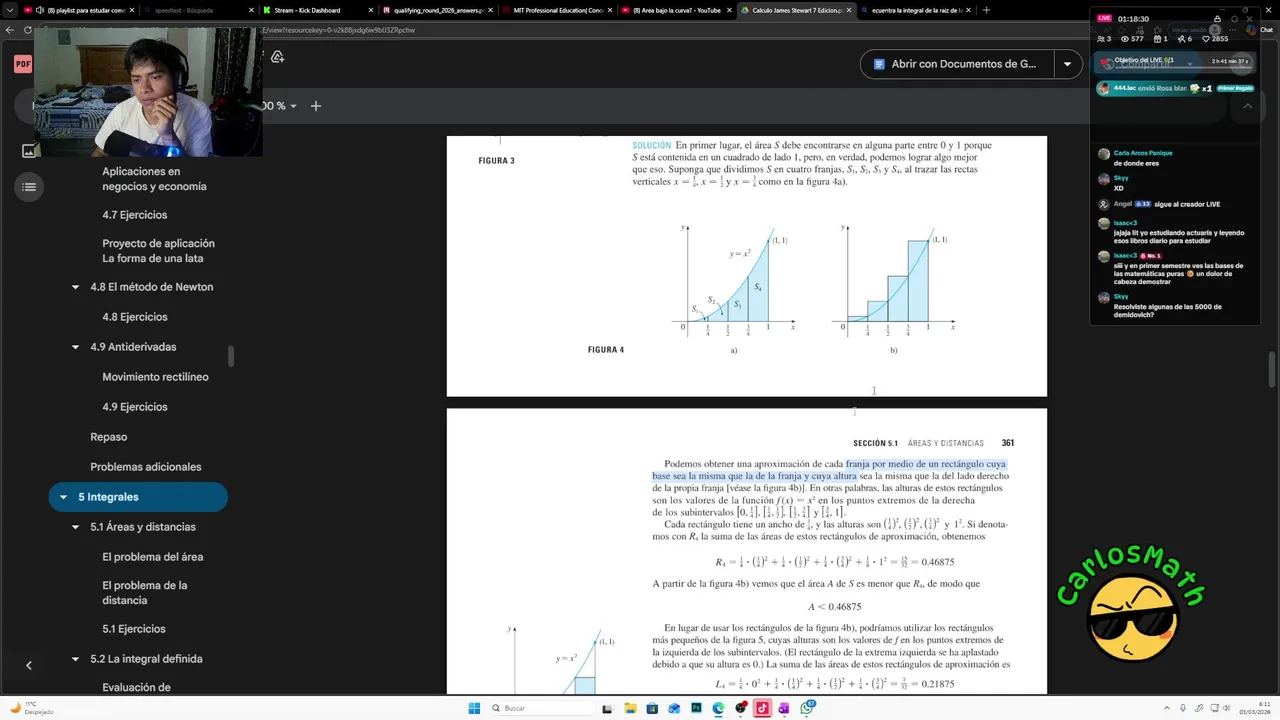Close the LIVE overlay panel
Viewport: 1280px width, 720px height.
[x=1248, y=19]
